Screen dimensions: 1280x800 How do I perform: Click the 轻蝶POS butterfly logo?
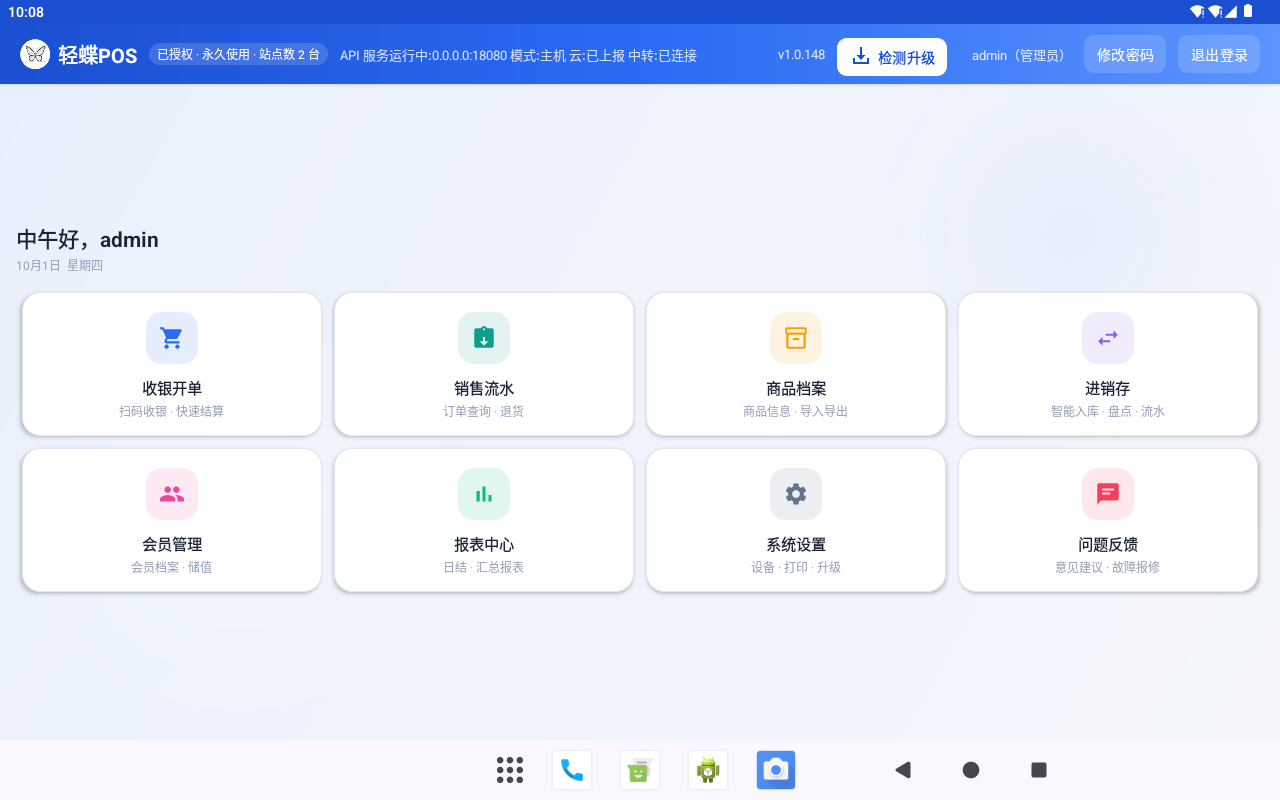tap(35, 55)
